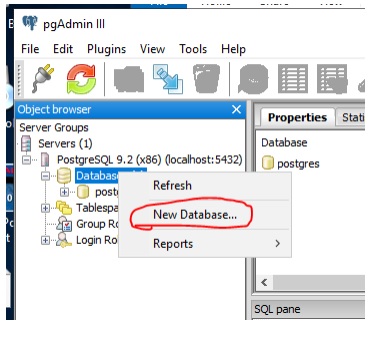Expand the postgres database node
391x363 pixels.
(x=64, y=192)
